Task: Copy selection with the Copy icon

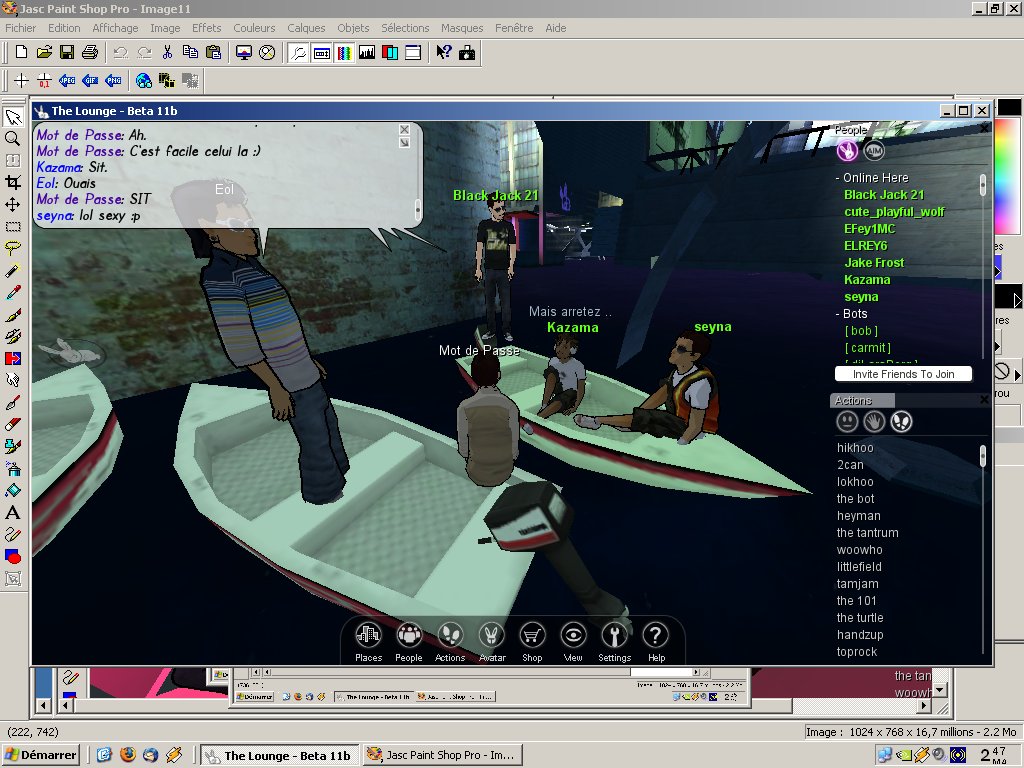Action: click(190, 52)
